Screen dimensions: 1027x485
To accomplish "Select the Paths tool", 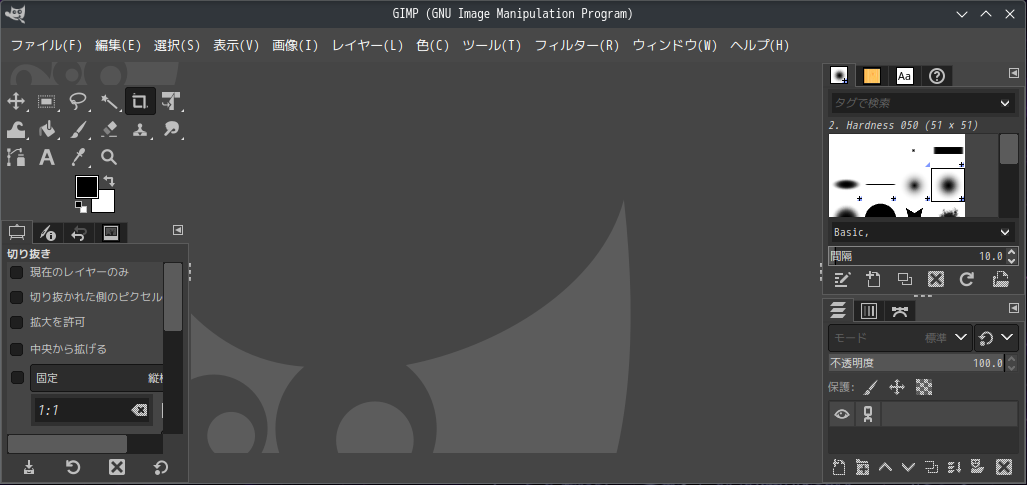I will (16, 157).
